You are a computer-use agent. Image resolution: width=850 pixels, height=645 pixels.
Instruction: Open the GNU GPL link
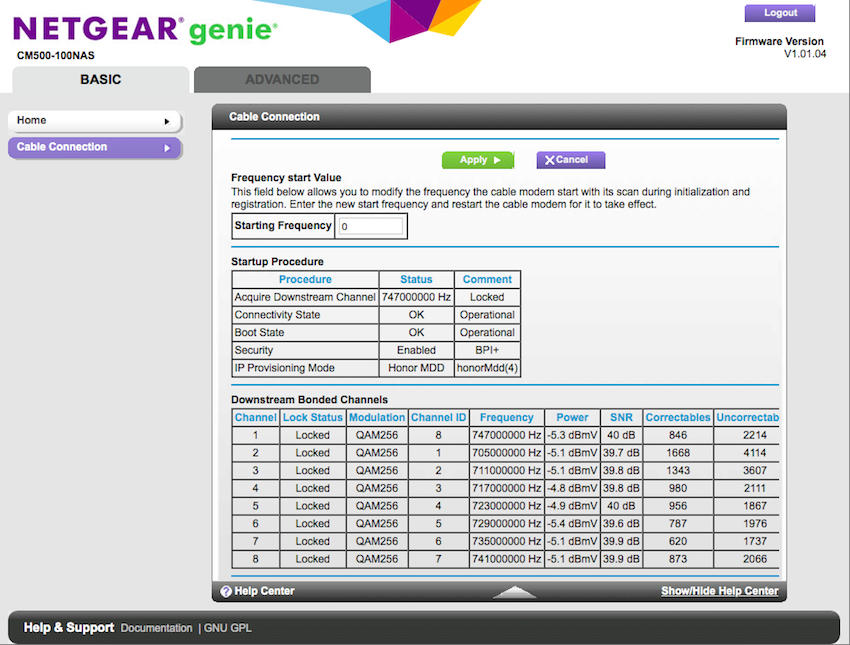[x=228, y=628]
